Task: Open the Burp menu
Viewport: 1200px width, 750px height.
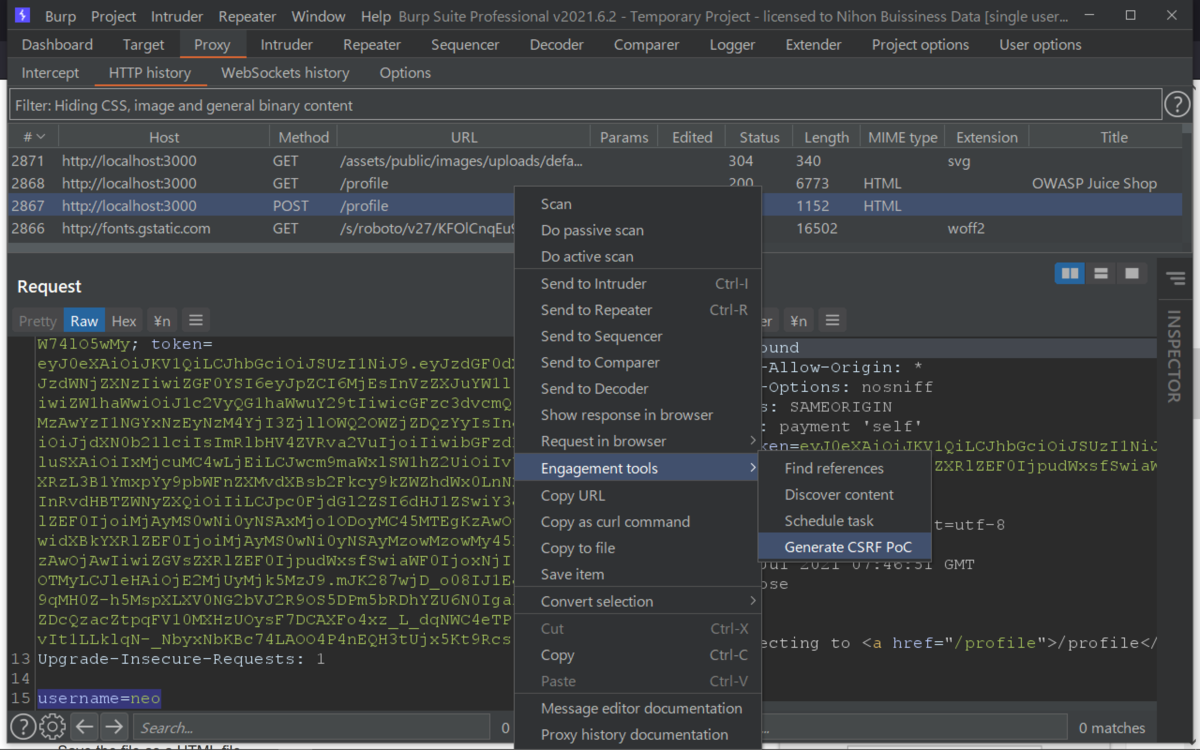Action: [60, 16]
